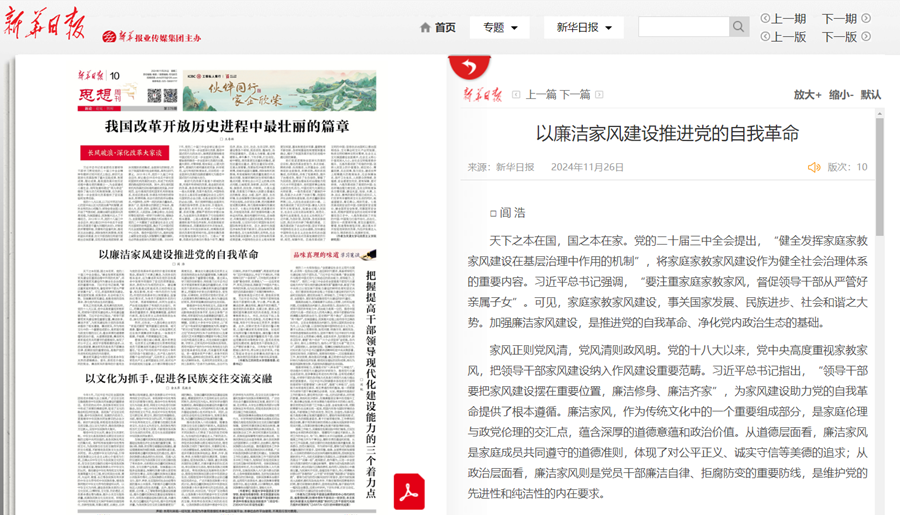Go to previous page 上一版
The image size is (900, 515).
pos(783,37)
